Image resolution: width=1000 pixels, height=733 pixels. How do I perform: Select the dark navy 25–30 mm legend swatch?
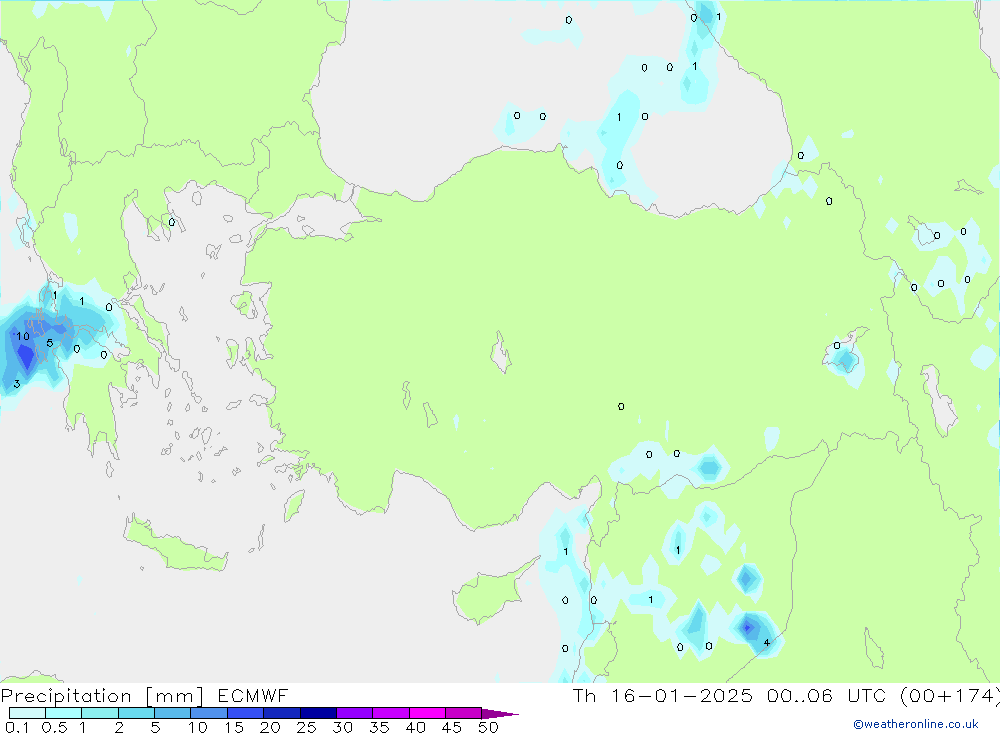[318, 713]
